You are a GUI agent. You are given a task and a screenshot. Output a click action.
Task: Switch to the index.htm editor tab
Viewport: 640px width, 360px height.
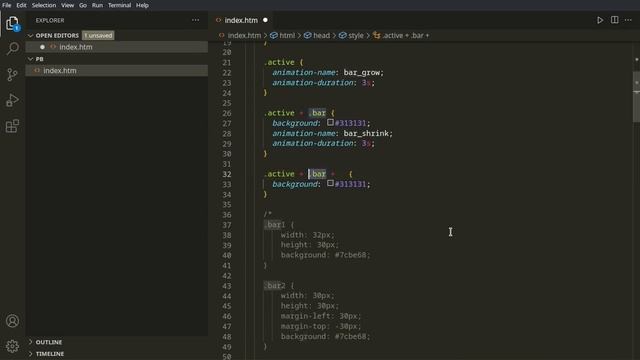click(242, 20)
